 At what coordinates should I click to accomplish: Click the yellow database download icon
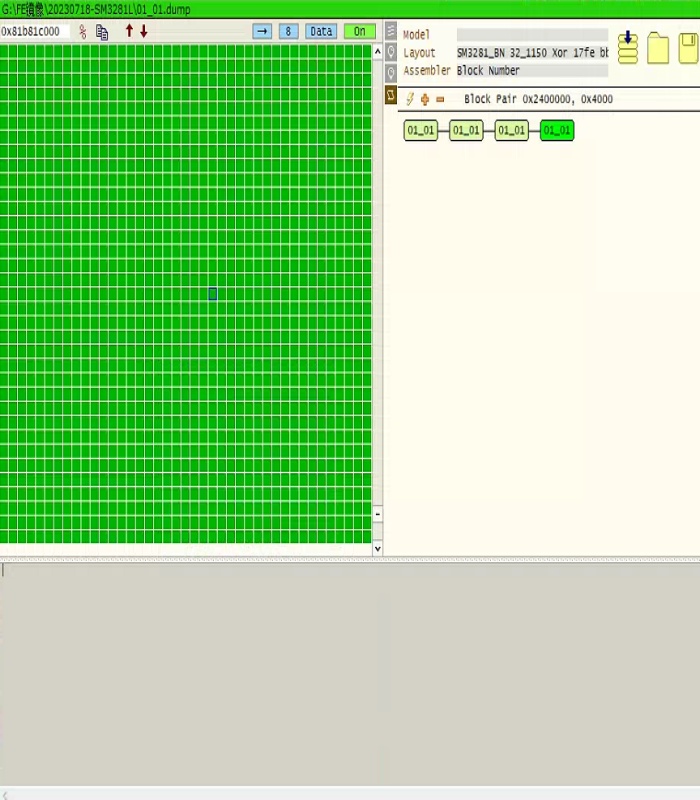point(628,47)
